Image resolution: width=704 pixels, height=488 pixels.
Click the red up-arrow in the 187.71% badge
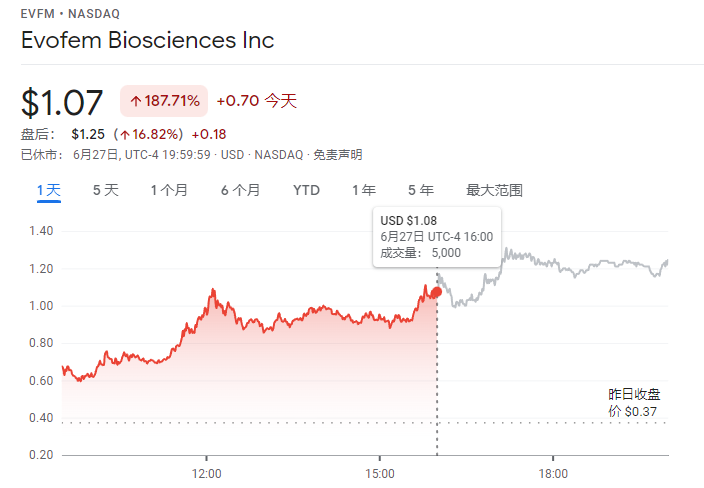(135, 101)
